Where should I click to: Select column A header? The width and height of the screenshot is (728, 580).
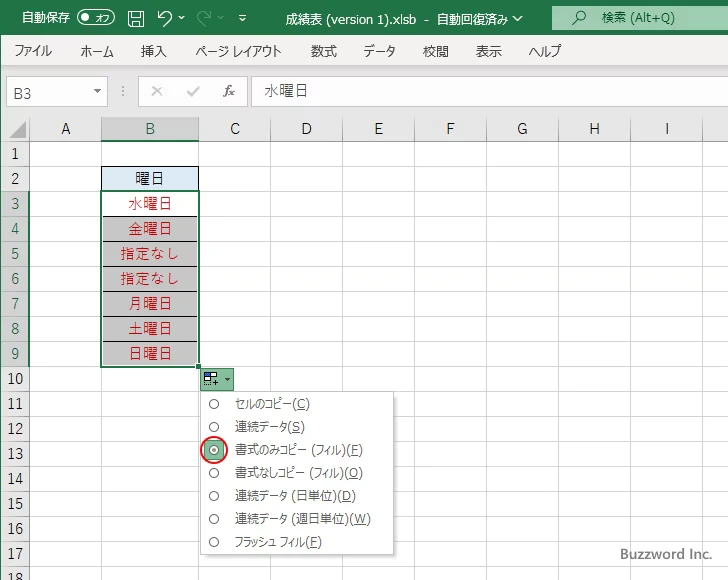(x=65, y=129)
